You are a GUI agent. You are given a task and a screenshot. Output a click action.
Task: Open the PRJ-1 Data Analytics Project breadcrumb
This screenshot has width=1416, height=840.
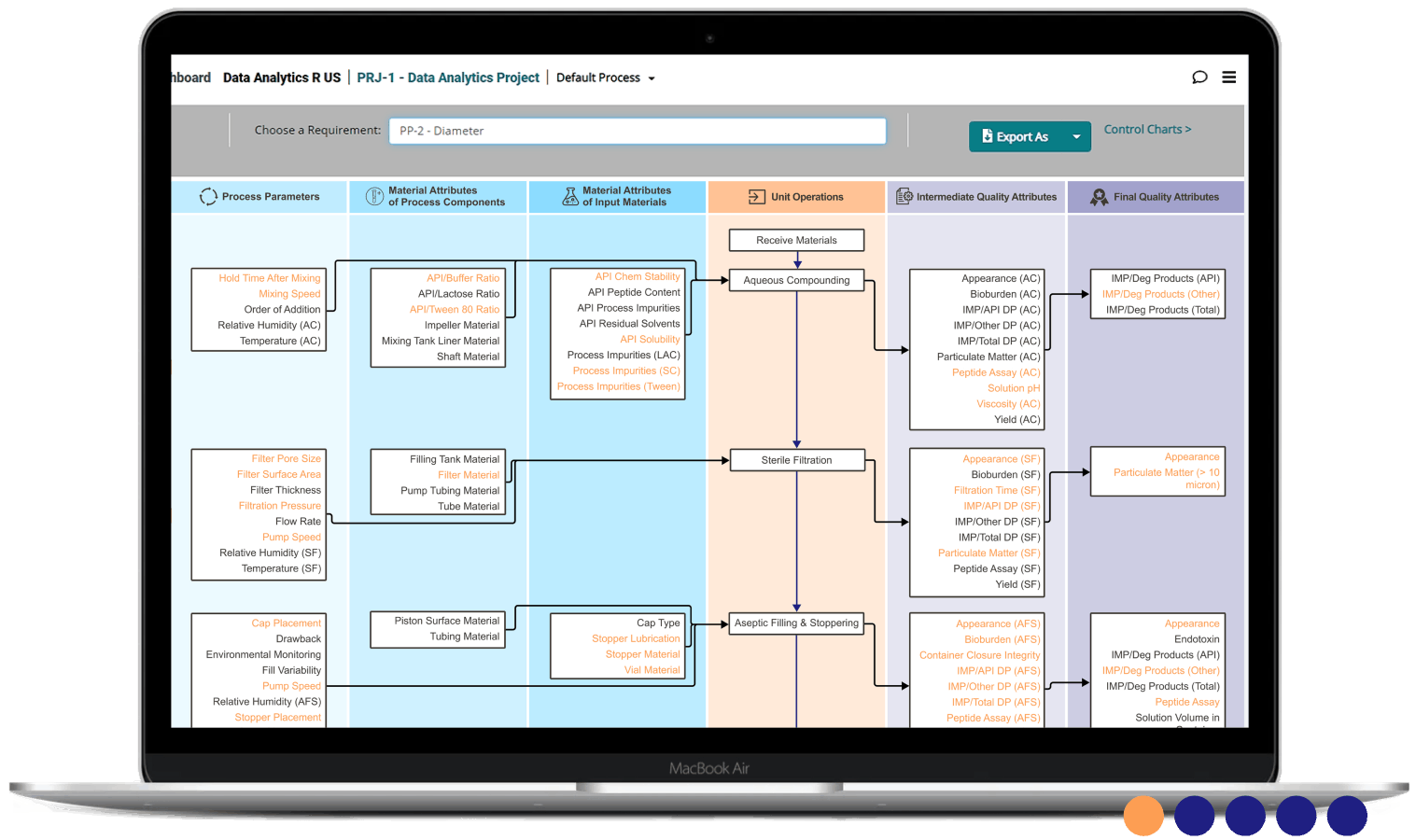(x=448, y=78)
